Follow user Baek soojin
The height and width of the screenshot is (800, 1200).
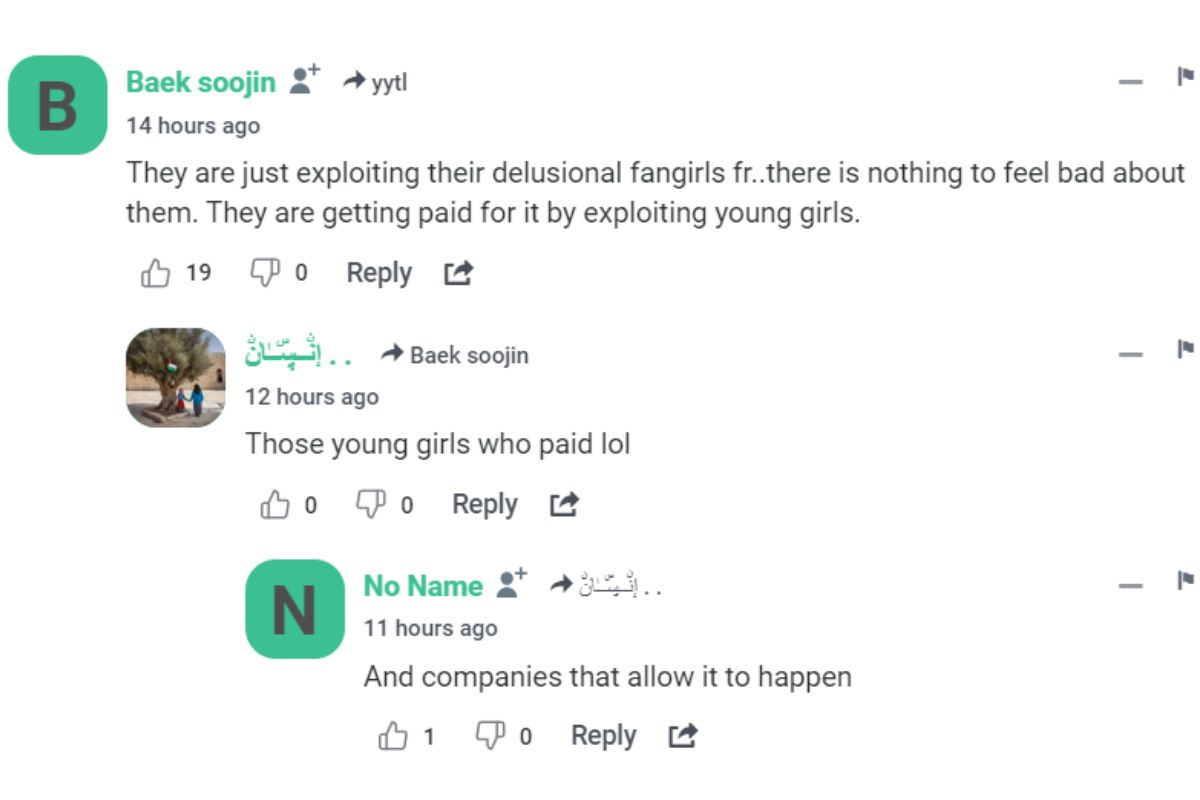(305, 80)
